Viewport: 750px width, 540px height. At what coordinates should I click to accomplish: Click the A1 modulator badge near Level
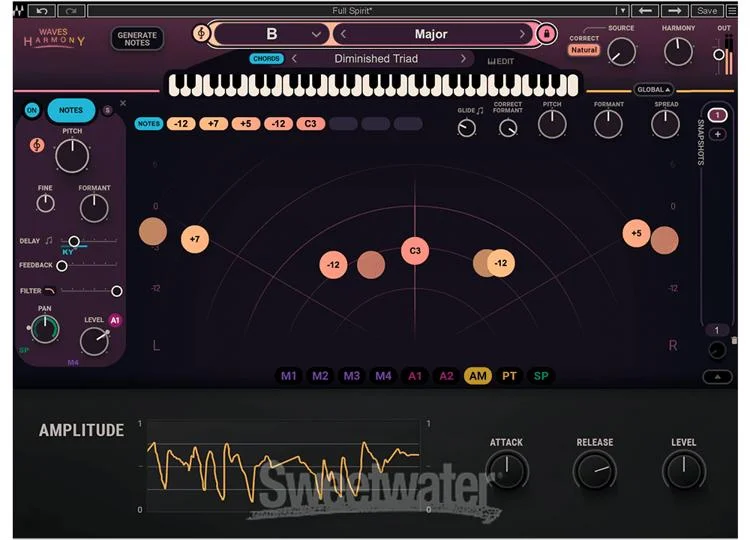pos(115,320)
